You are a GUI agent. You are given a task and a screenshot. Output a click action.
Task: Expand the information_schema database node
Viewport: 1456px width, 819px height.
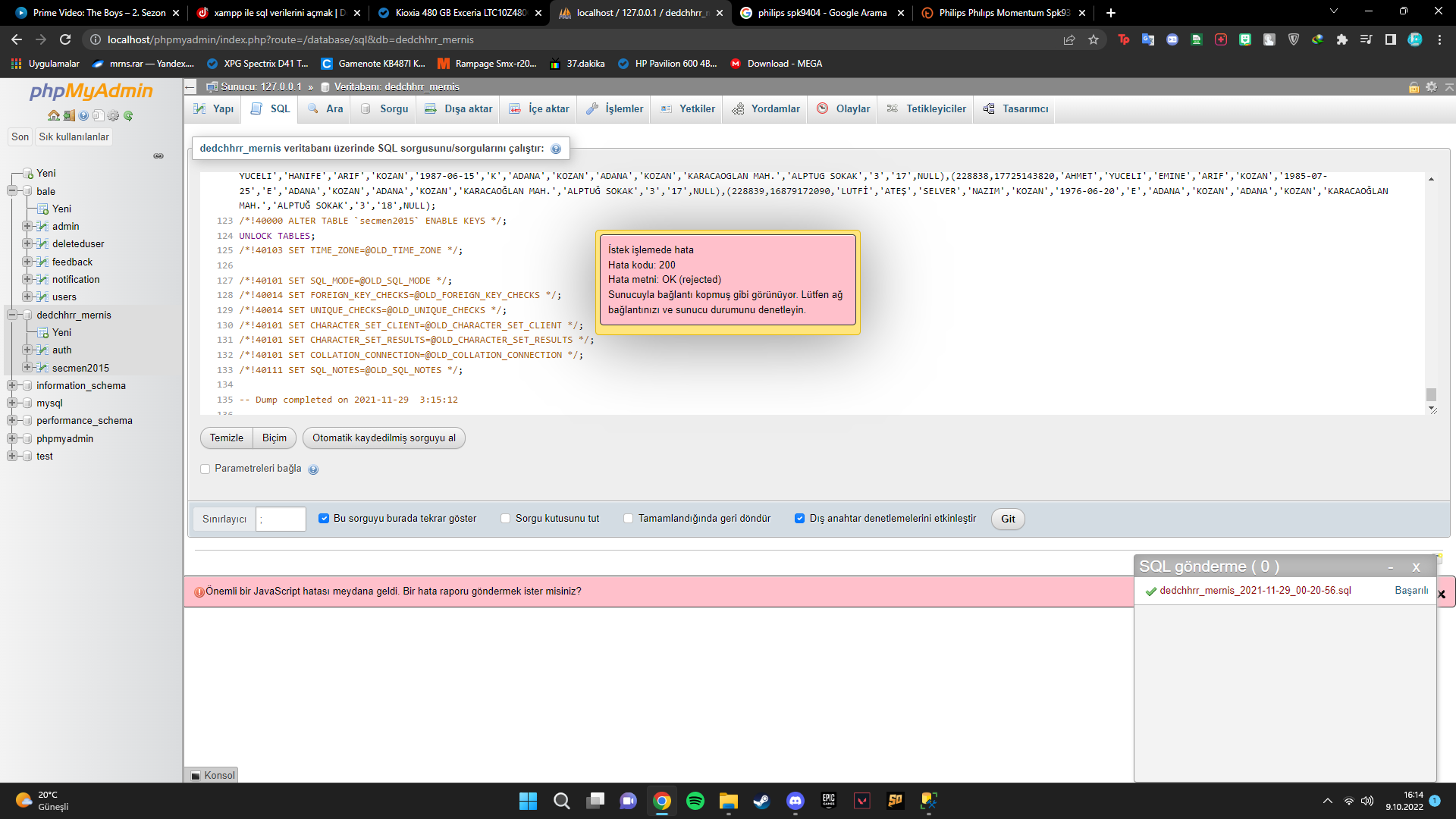point(12,386)
